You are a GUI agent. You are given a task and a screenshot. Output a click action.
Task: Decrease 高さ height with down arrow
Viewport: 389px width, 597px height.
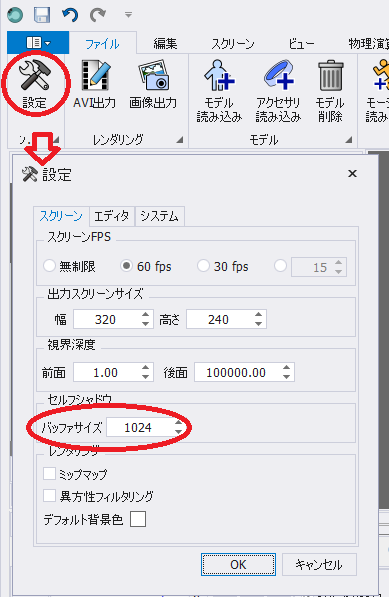(258, 324)
